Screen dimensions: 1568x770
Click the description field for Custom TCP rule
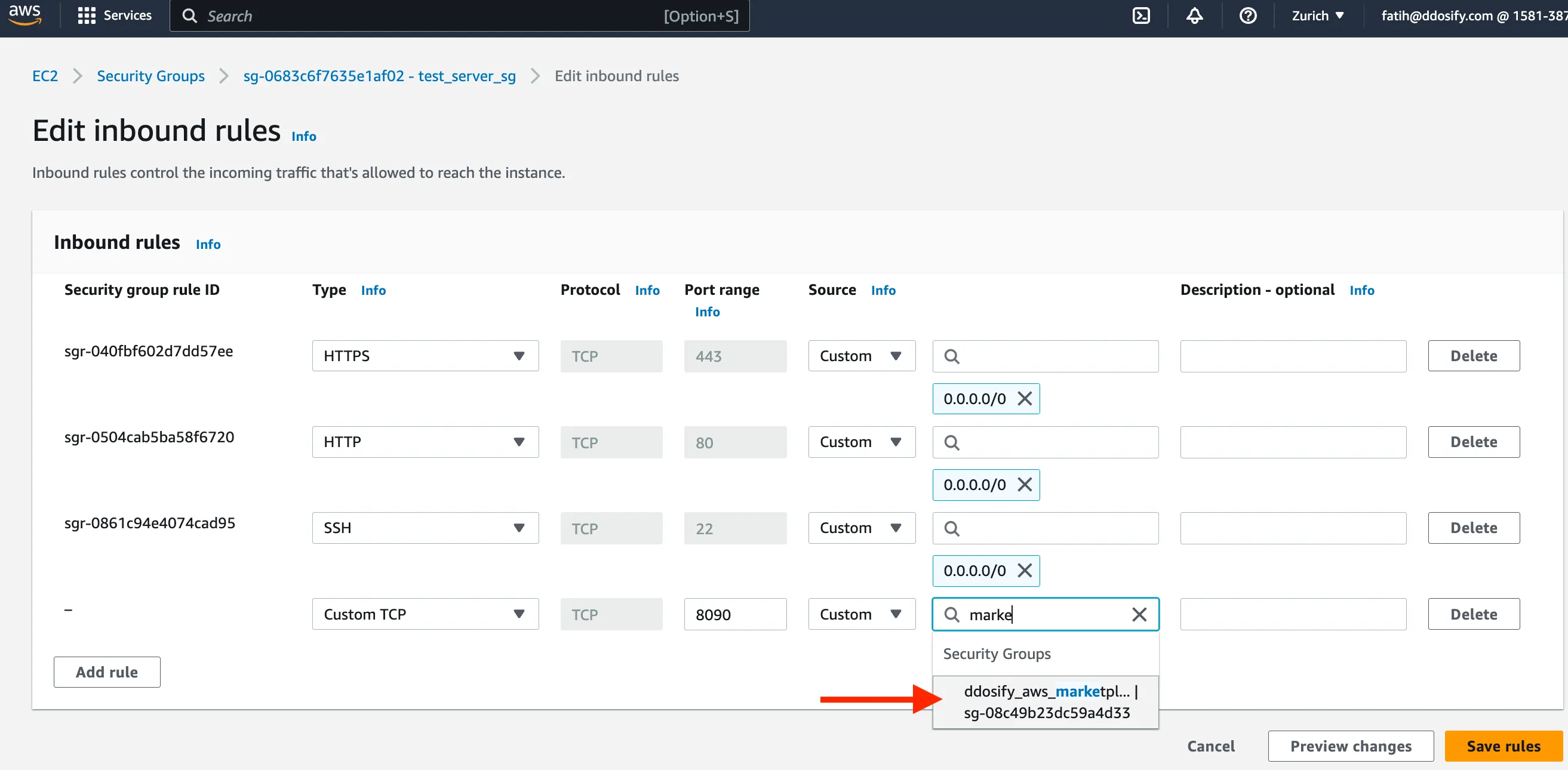coord(1293,614)
